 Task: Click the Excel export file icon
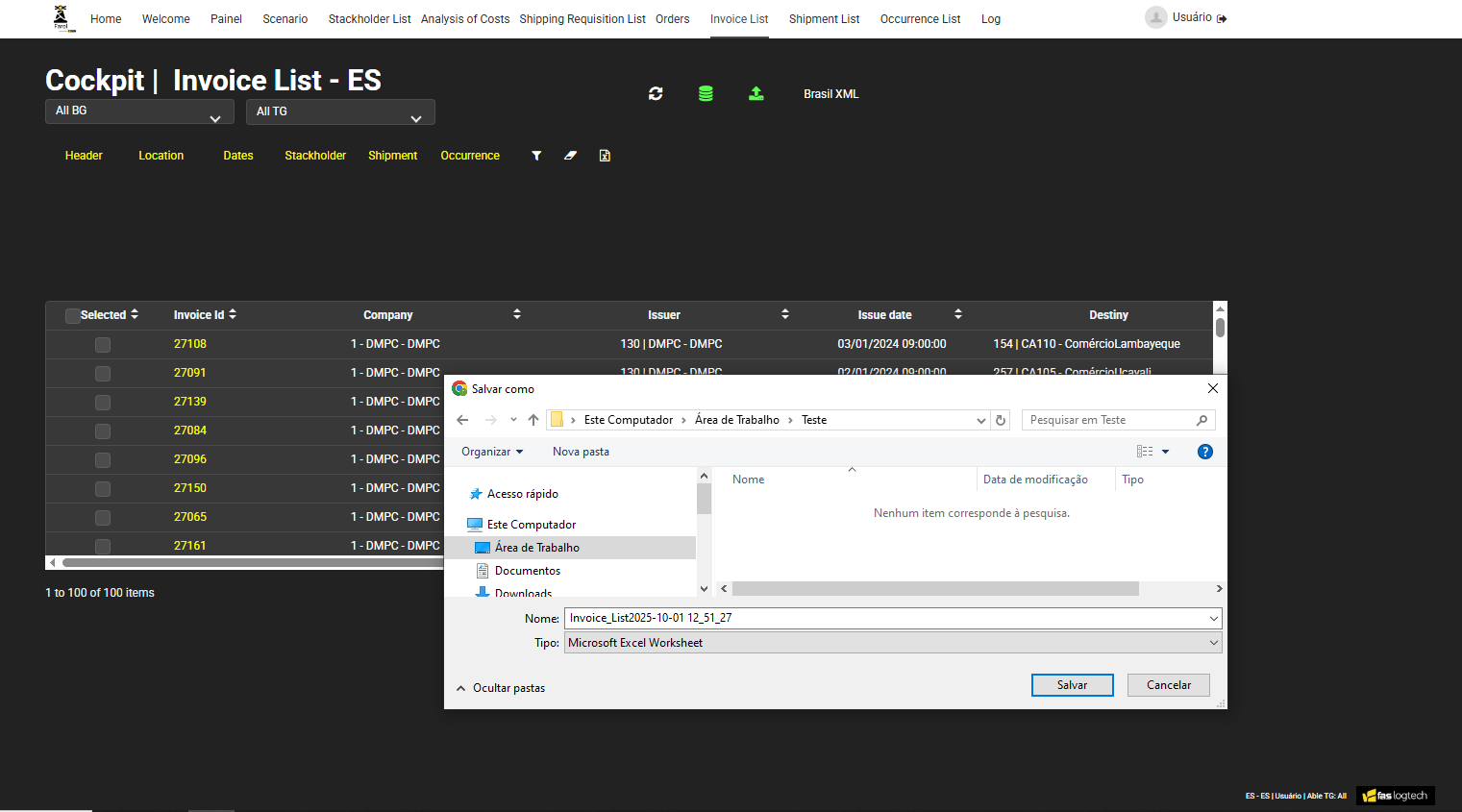[605, 156]
